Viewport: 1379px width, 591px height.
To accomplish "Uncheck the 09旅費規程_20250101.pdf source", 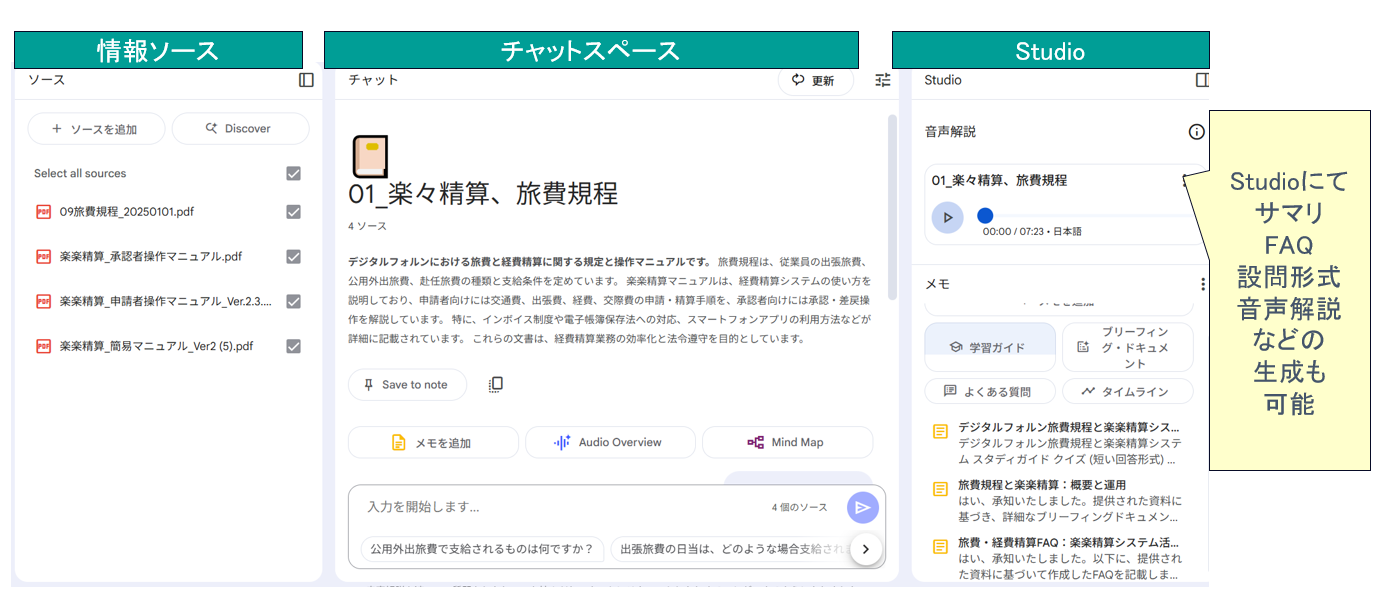I will 293,212.
